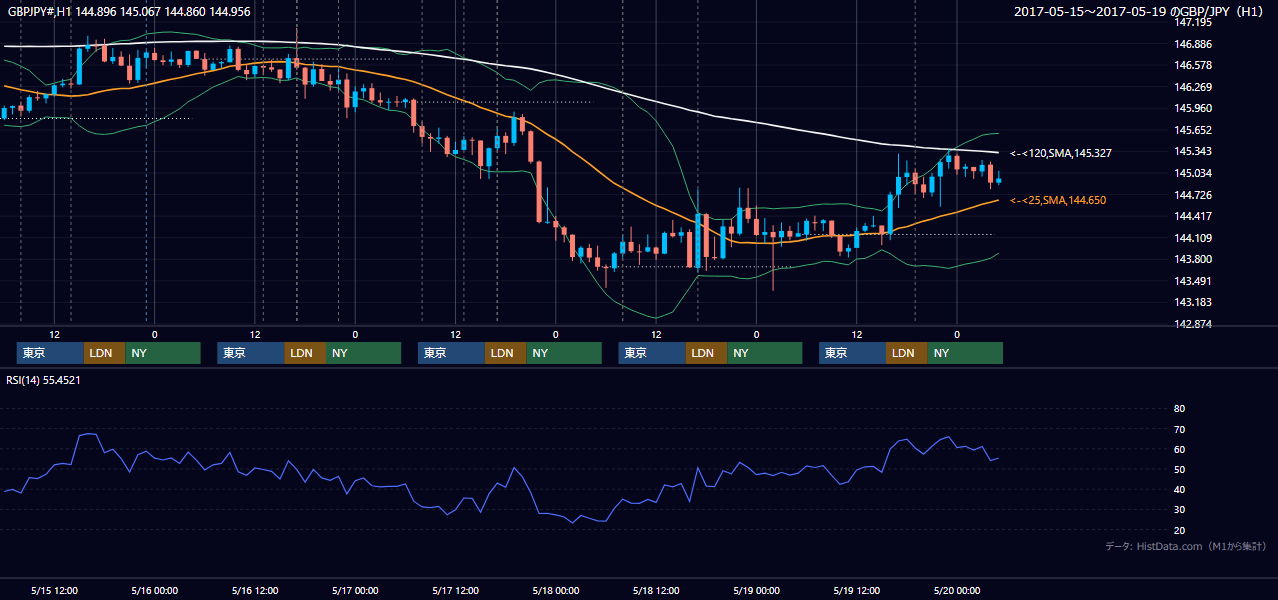Click price axis label 145.960
The height and width of the screenshot is (600, 1278).
coord(1192,108)
